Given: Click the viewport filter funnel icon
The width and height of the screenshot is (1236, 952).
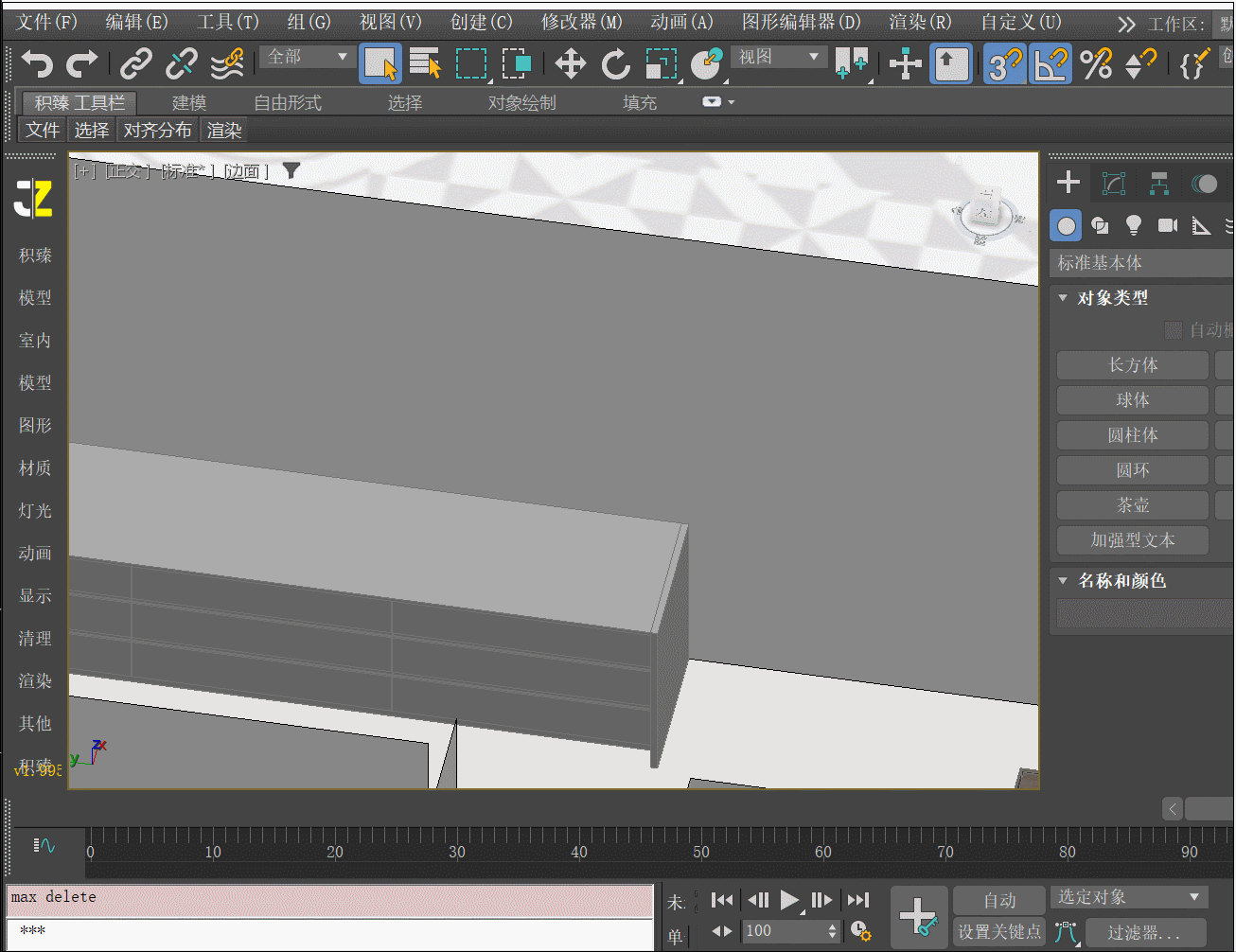Looking at the screenshot, I should click(291, 170).
